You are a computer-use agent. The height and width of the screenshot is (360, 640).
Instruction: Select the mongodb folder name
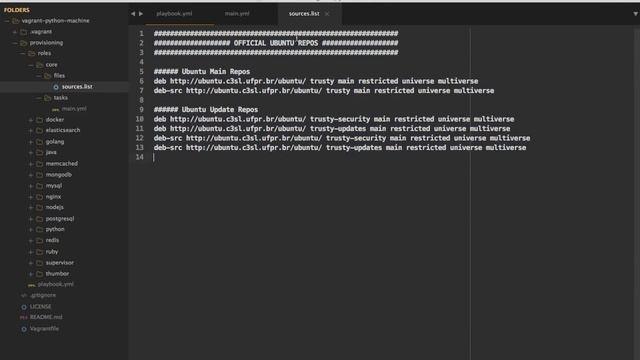coord(59,175)
